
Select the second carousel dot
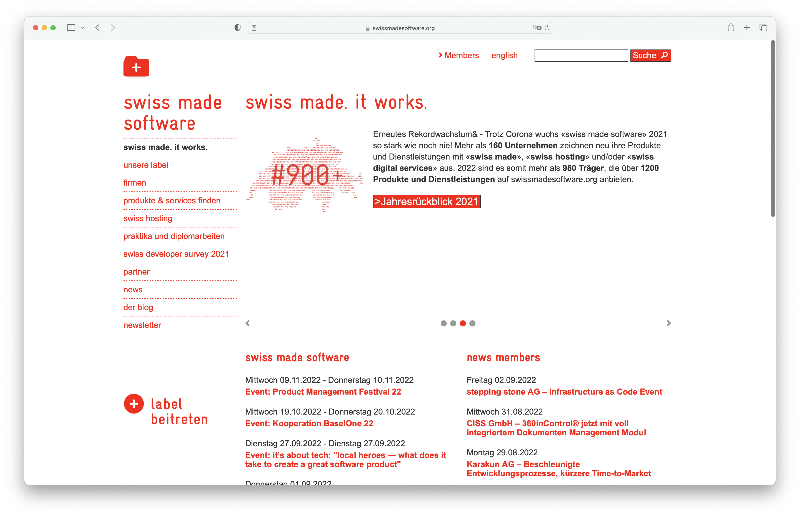453,323
